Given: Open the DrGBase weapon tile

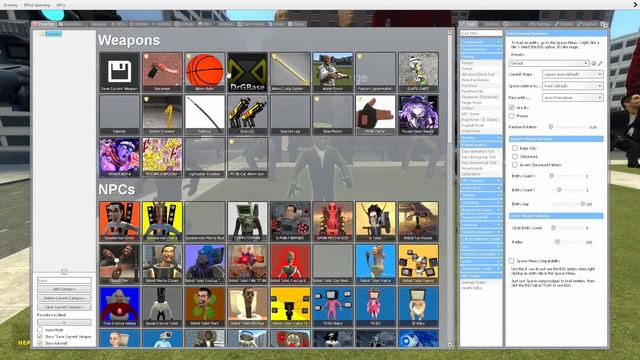Looking at the screenshot, I should coord(248,72).
